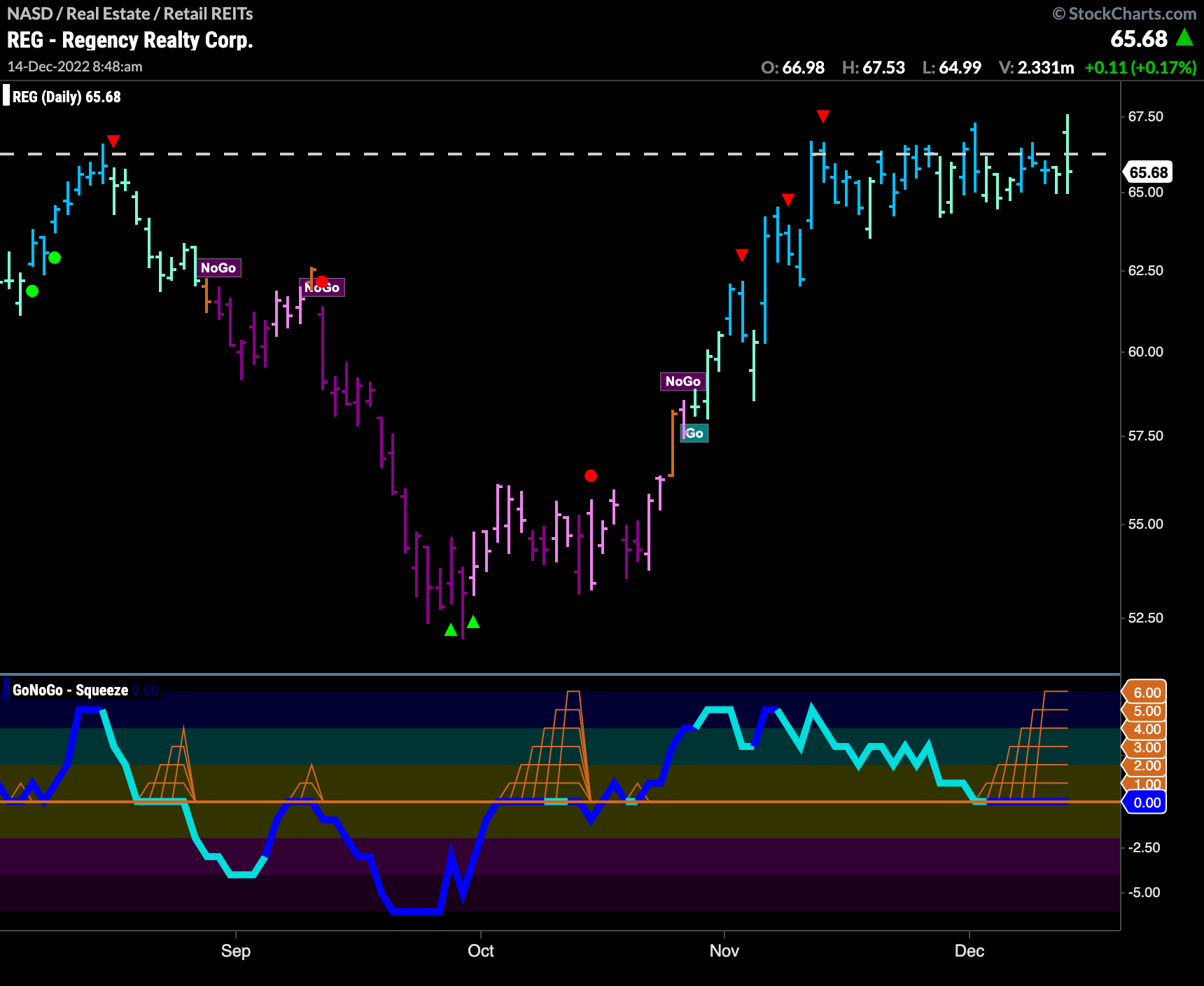The height and width of the screenshot is (986, 1204).
Task: Click the volume value V: 2.331m
Action: 1037,67
